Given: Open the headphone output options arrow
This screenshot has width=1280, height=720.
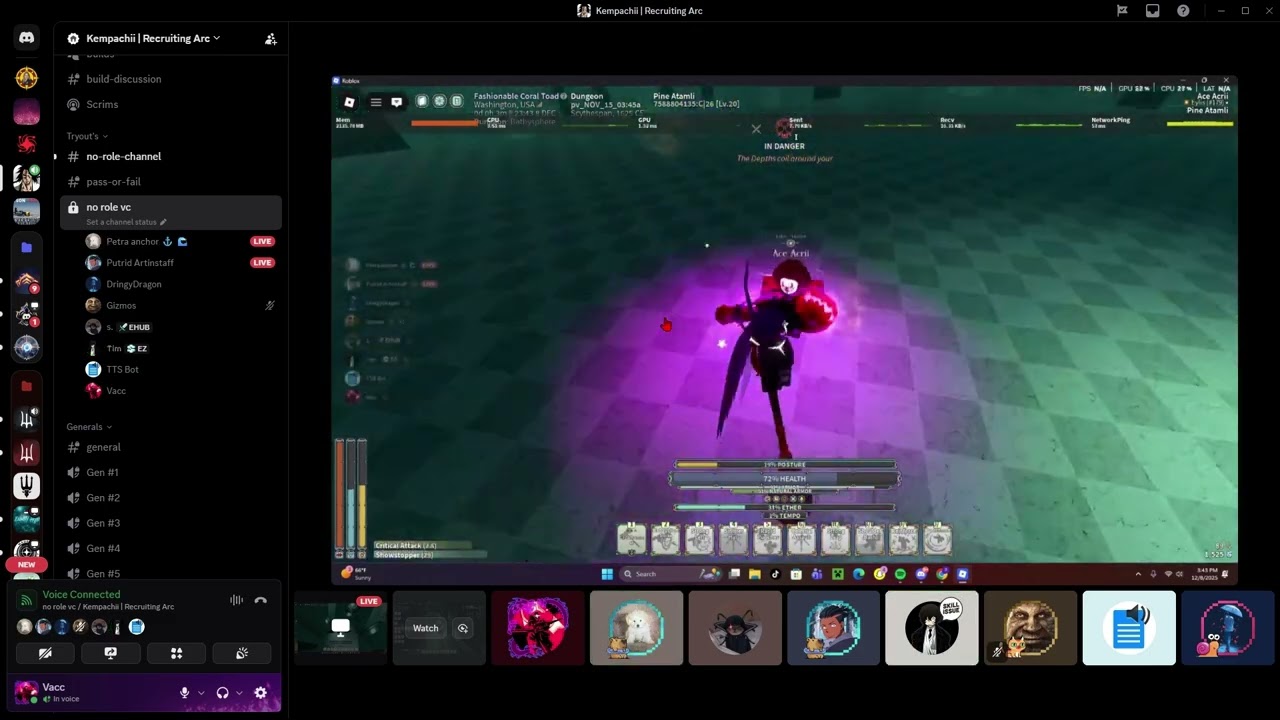Looking at the screenshot, I should coord(239,693).
